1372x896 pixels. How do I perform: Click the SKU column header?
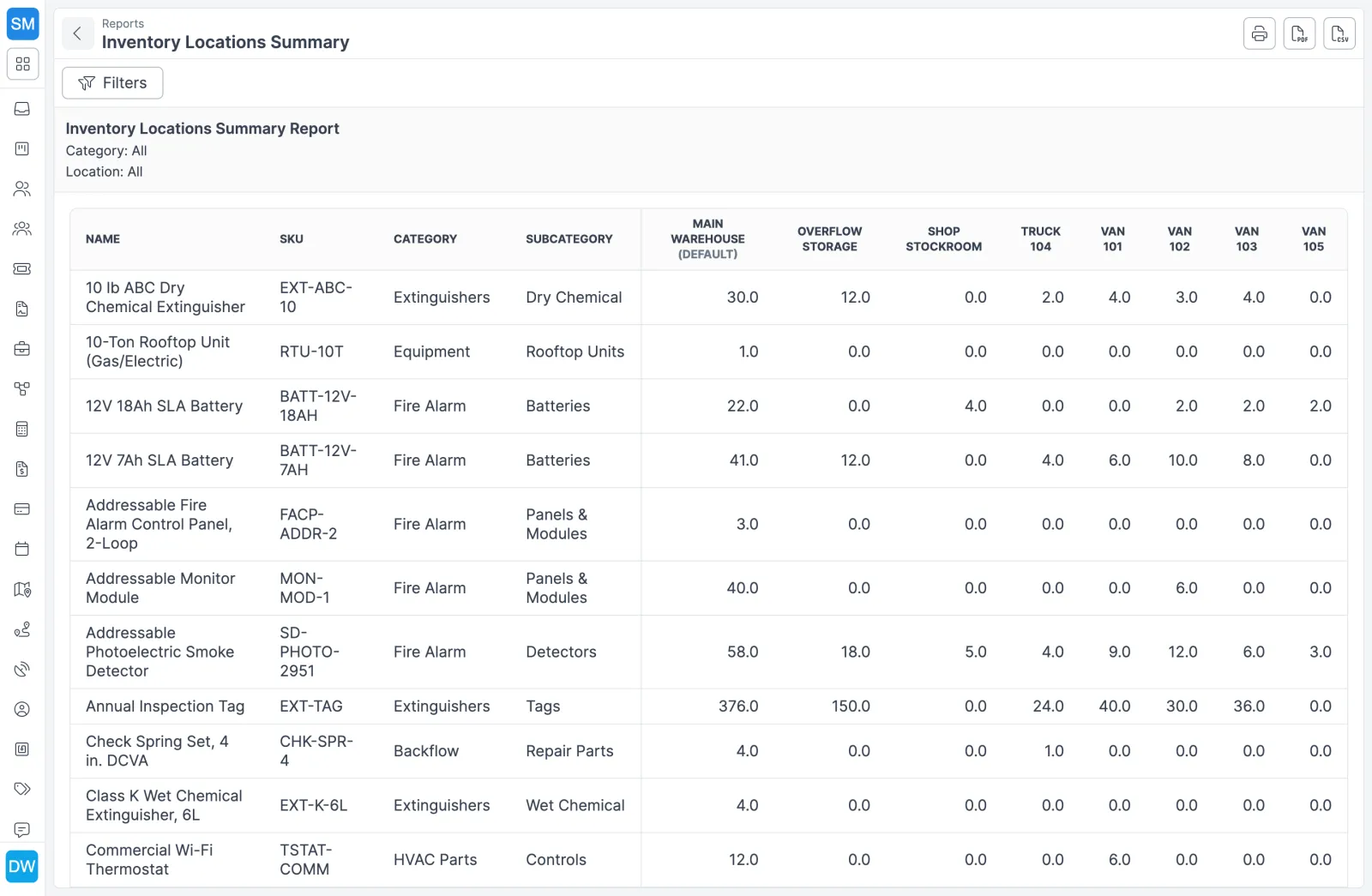(292, 239)
